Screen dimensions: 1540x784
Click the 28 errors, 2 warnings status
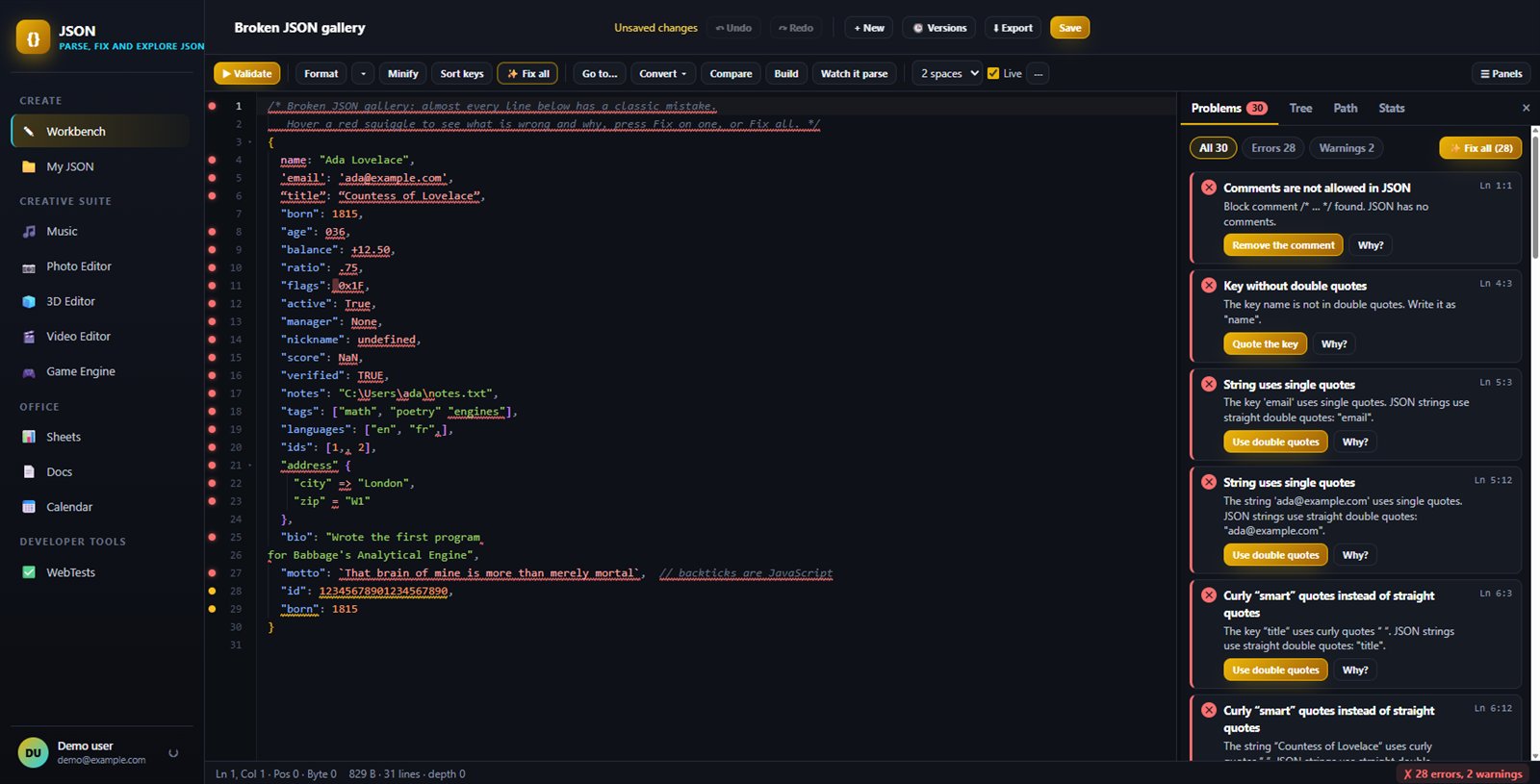point(1462,773)
